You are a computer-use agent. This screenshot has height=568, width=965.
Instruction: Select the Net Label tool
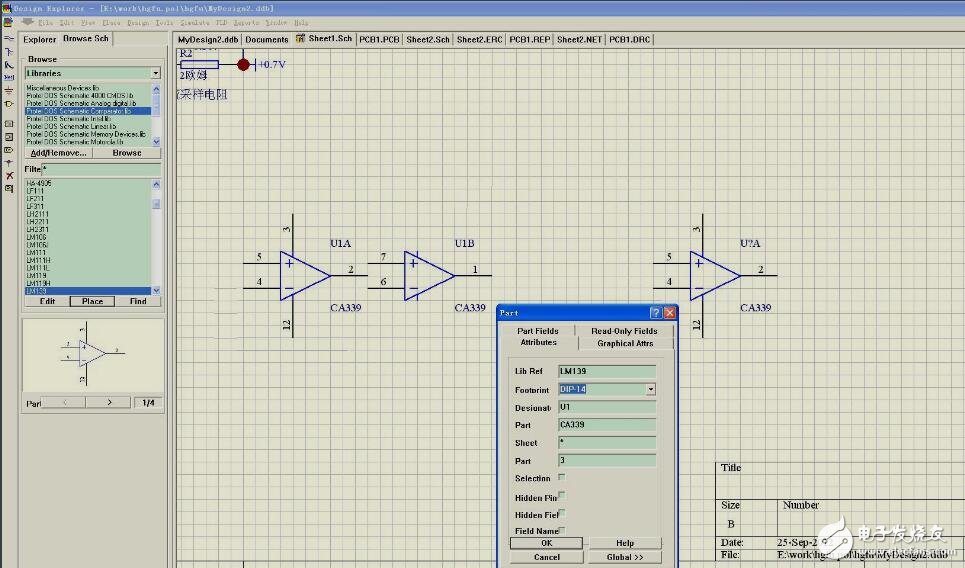pos(9,76)
